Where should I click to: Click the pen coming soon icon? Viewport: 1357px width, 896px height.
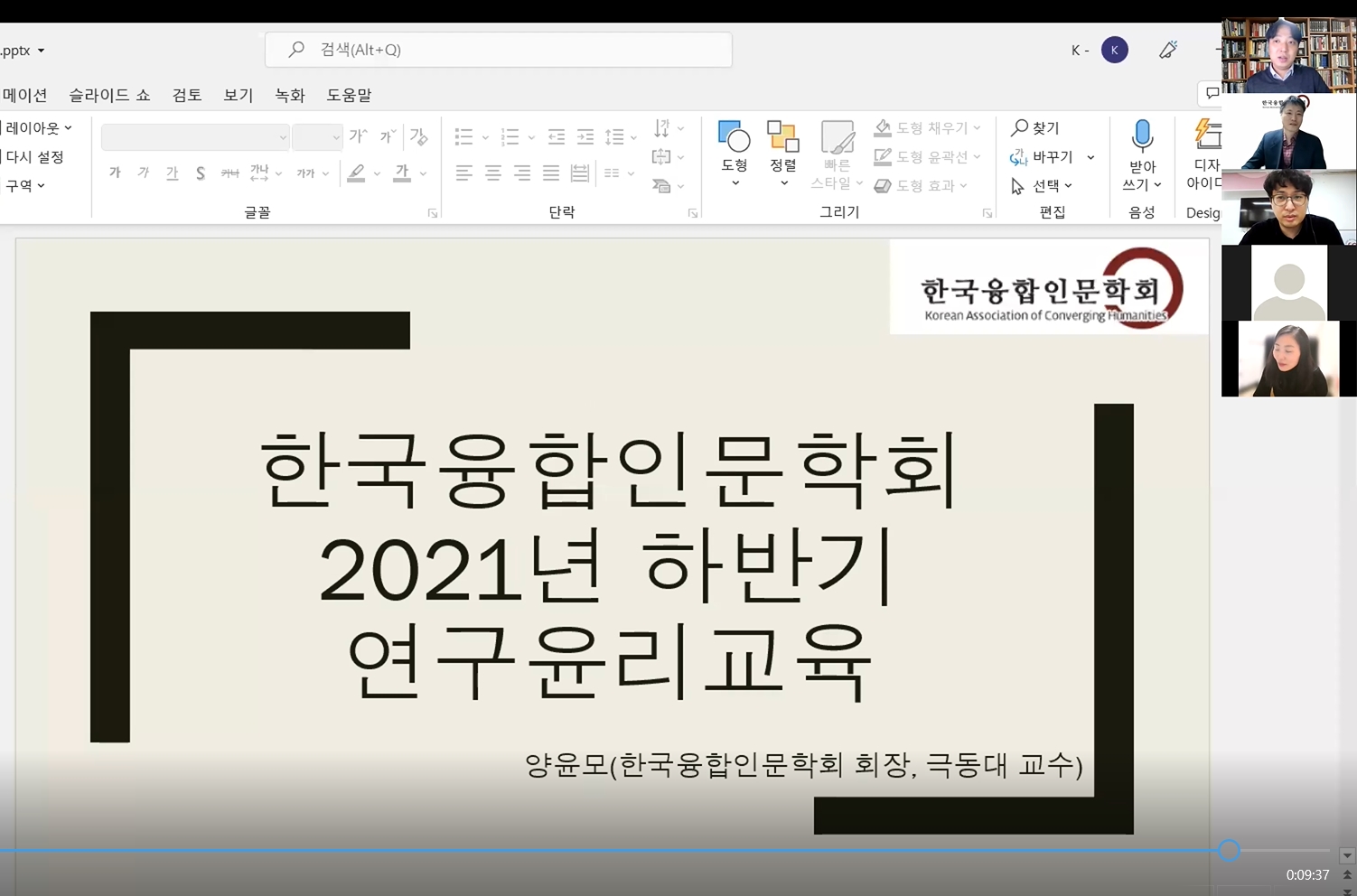click(1168, 50)
